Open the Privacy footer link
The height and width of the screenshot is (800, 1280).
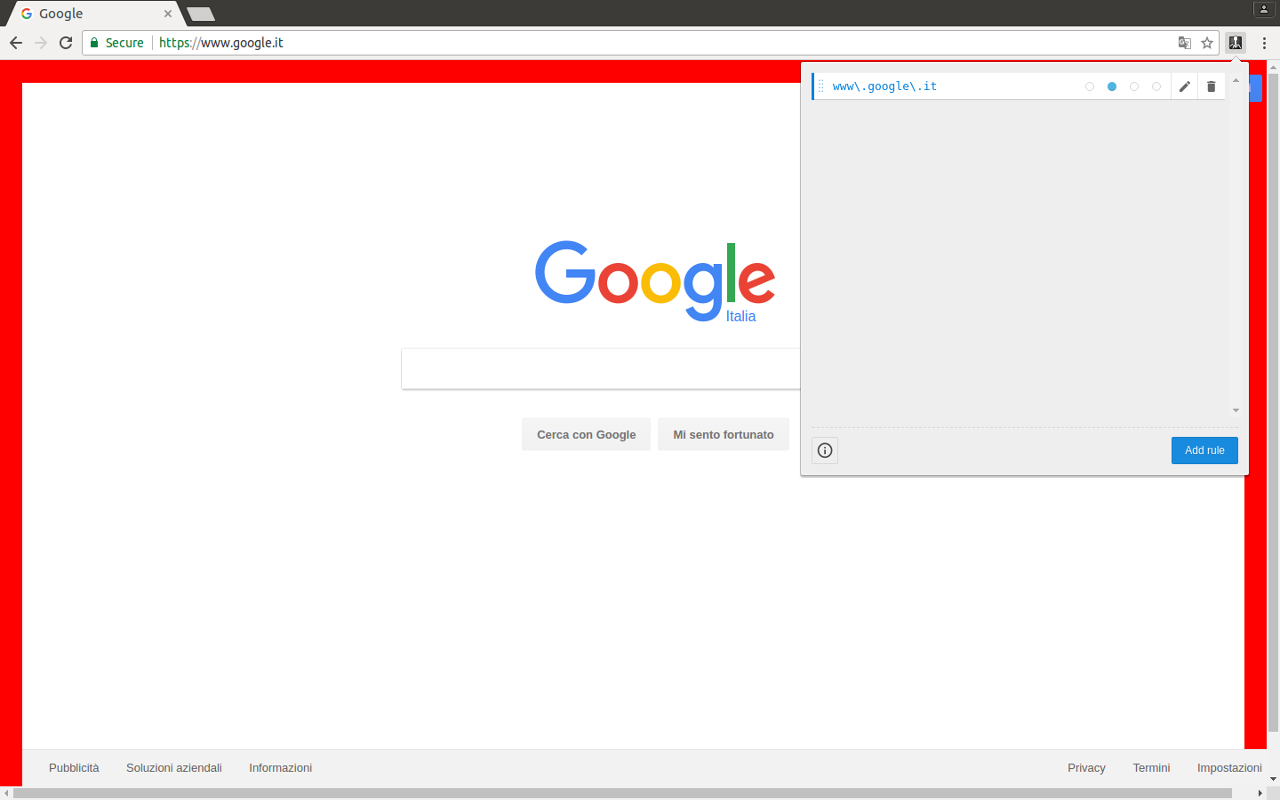pyautogui.click(x=1086, y=768)
